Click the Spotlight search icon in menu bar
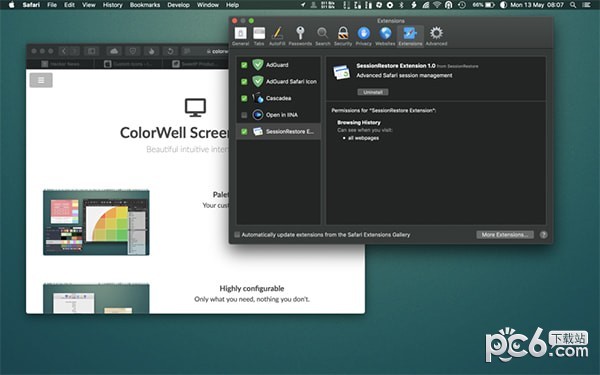600x375 pixels. click(573, 5)
